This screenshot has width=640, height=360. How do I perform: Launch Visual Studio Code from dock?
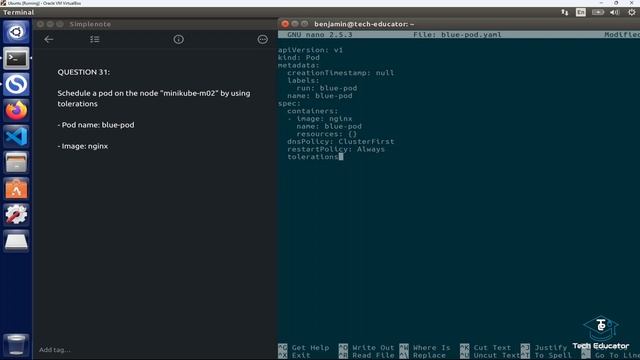coord(16,136)
